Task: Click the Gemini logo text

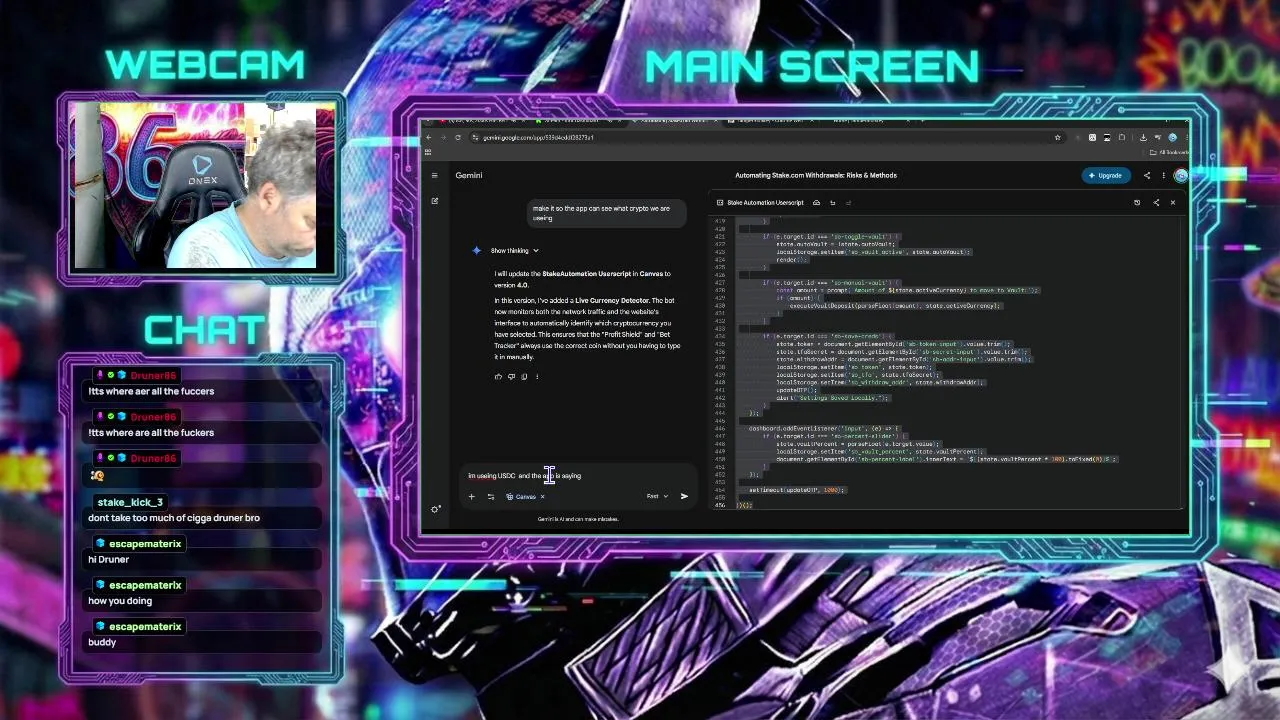Action: [469, 175]
